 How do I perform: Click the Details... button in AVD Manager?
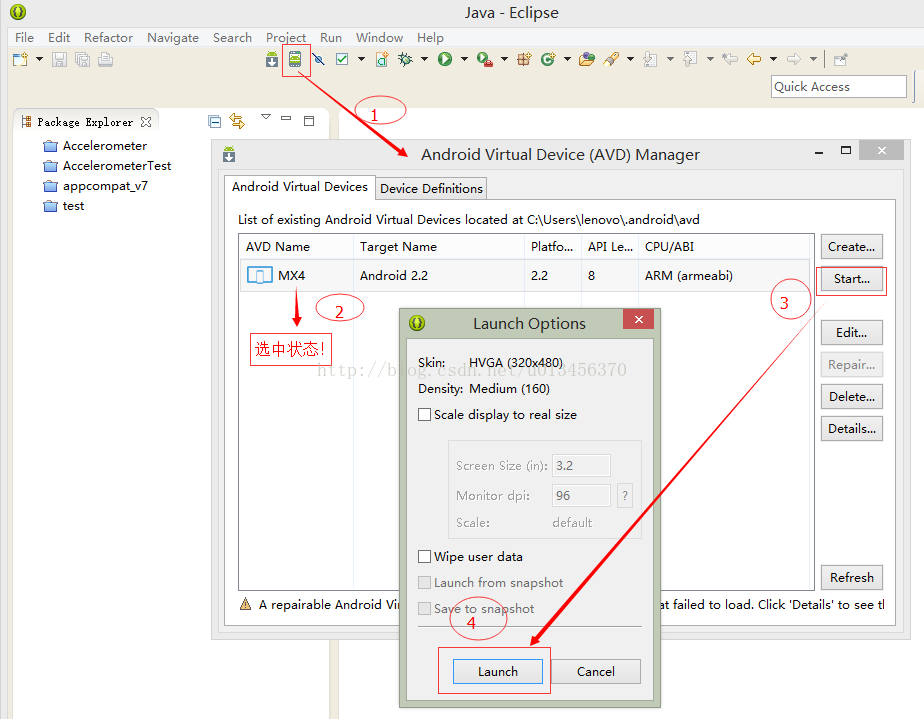[x=852, y=428]
